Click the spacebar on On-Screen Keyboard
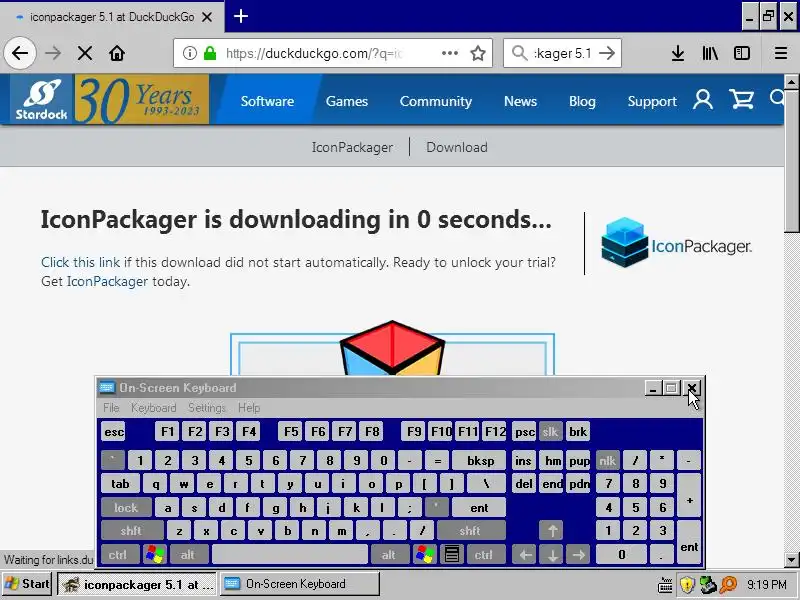Screen dimensions: 800x600 289,554
